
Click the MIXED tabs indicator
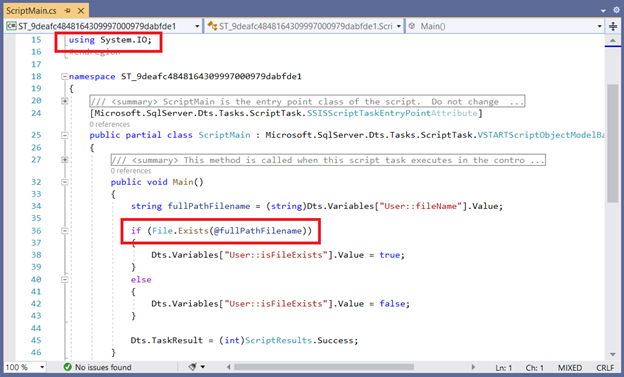point(569,367)
